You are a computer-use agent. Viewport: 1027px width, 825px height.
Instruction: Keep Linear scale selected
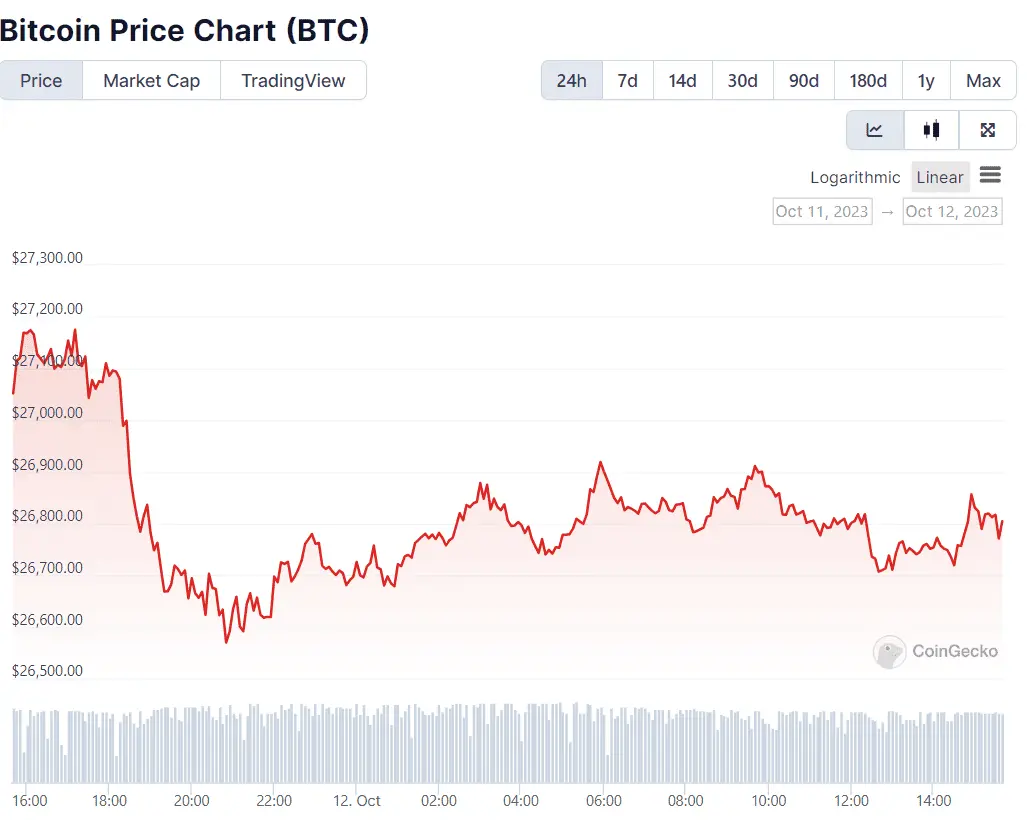pyautogui.click(x=939, y=177)
